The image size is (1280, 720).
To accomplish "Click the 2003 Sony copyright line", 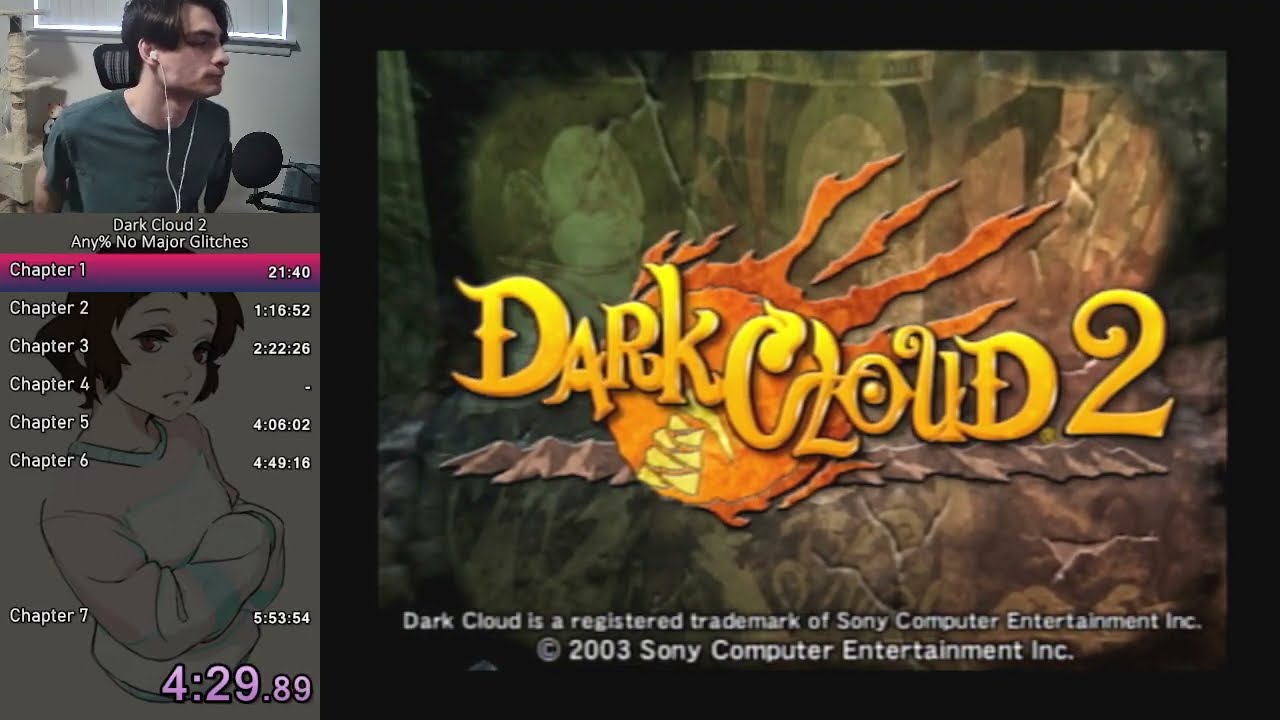I will [x=805, y=650].
